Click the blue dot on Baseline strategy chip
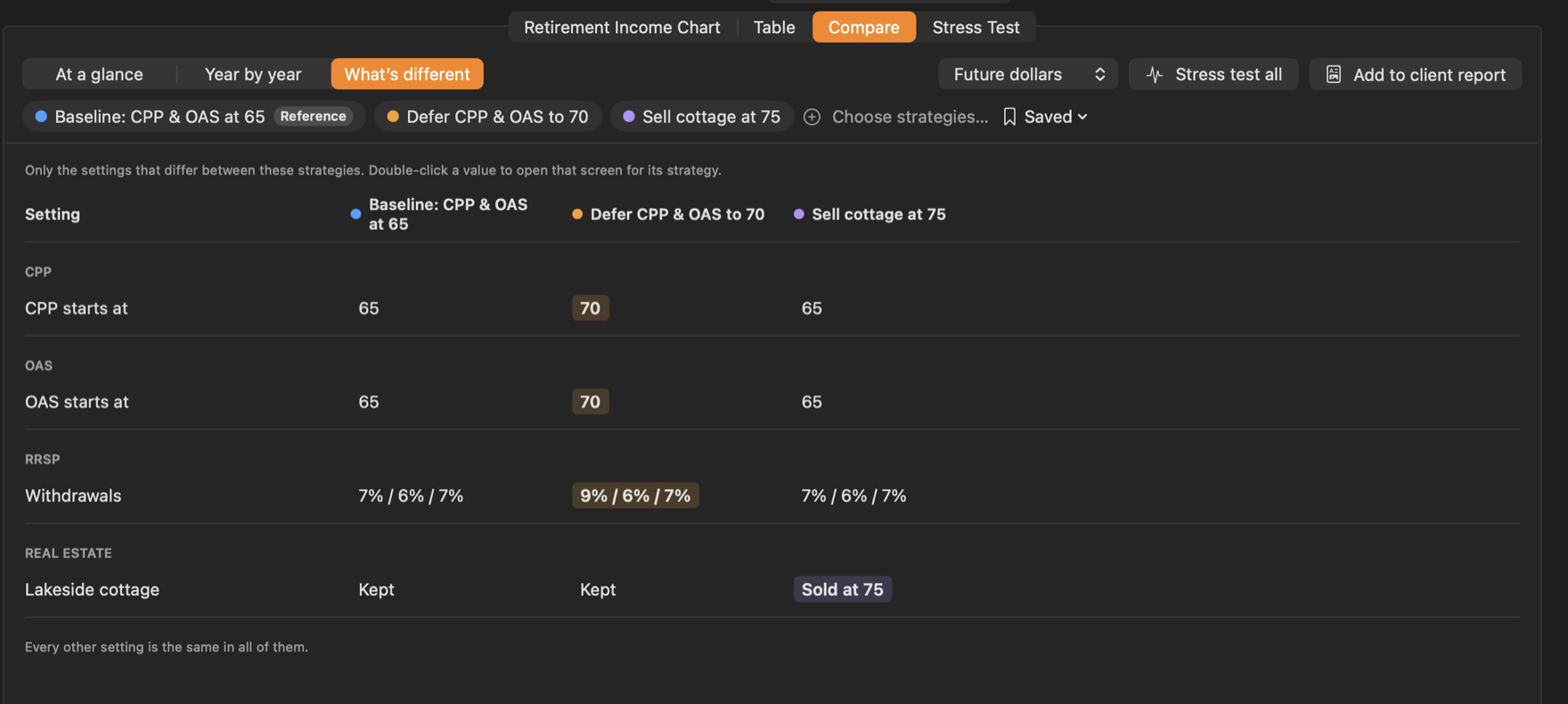Screen dimensions: 1568x704 41,117
